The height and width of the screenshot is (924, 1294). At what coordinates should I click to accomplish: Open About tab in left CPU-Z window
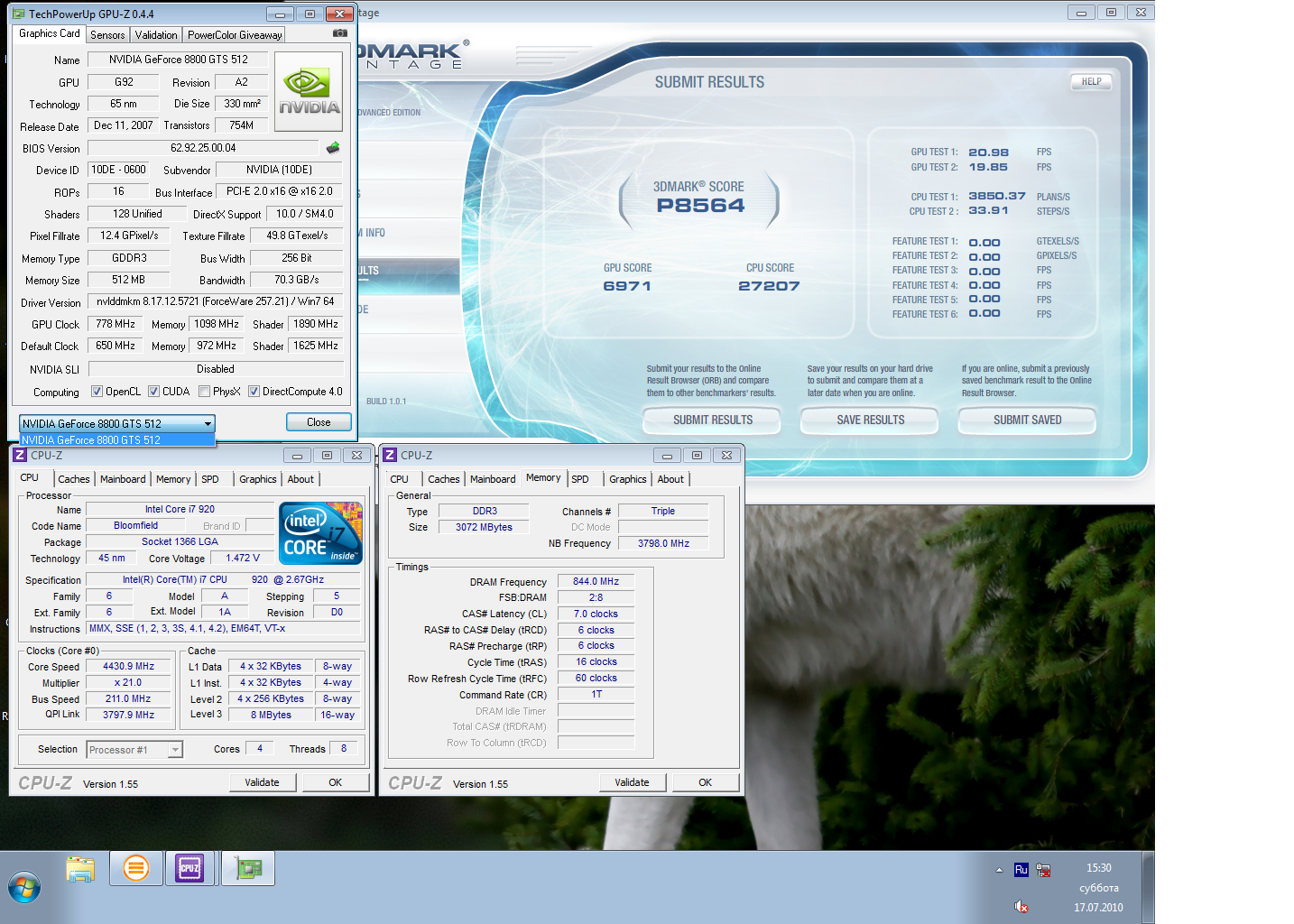click(x=300, y=479)
